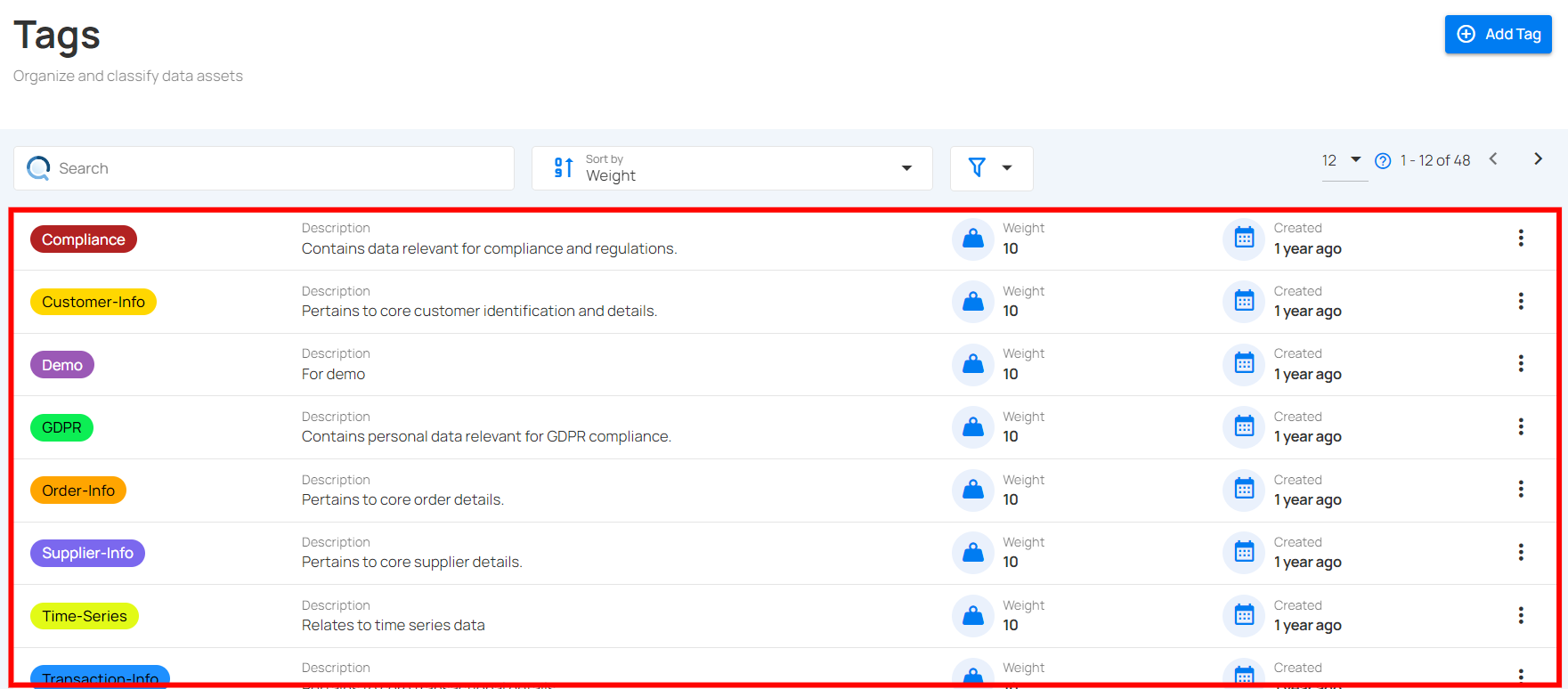Image resolution: width=1568 pixels, height=689 pixels.
Task: Click the calendar icon in Supplier-Info row
Action: [1244, 553]
